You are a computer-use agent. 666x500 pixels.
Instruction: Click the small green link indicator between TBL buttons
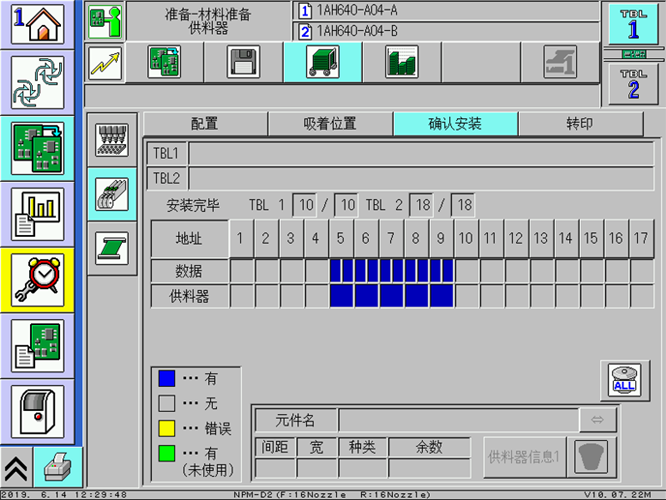click(x=634, y=54)
